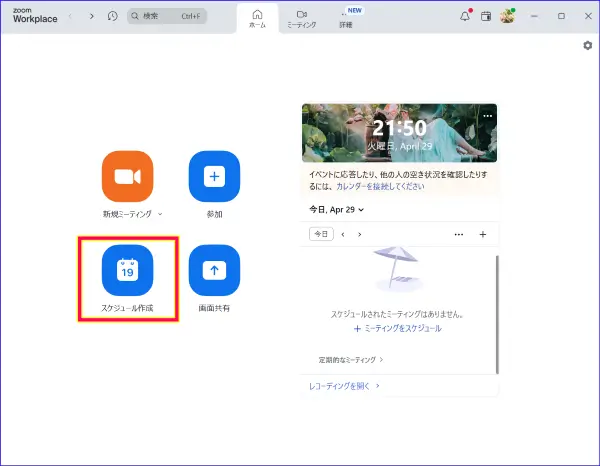This screenshot has height=466, width=600.
Task: Click the 画面共有 share screen icon
Action: 214,270
